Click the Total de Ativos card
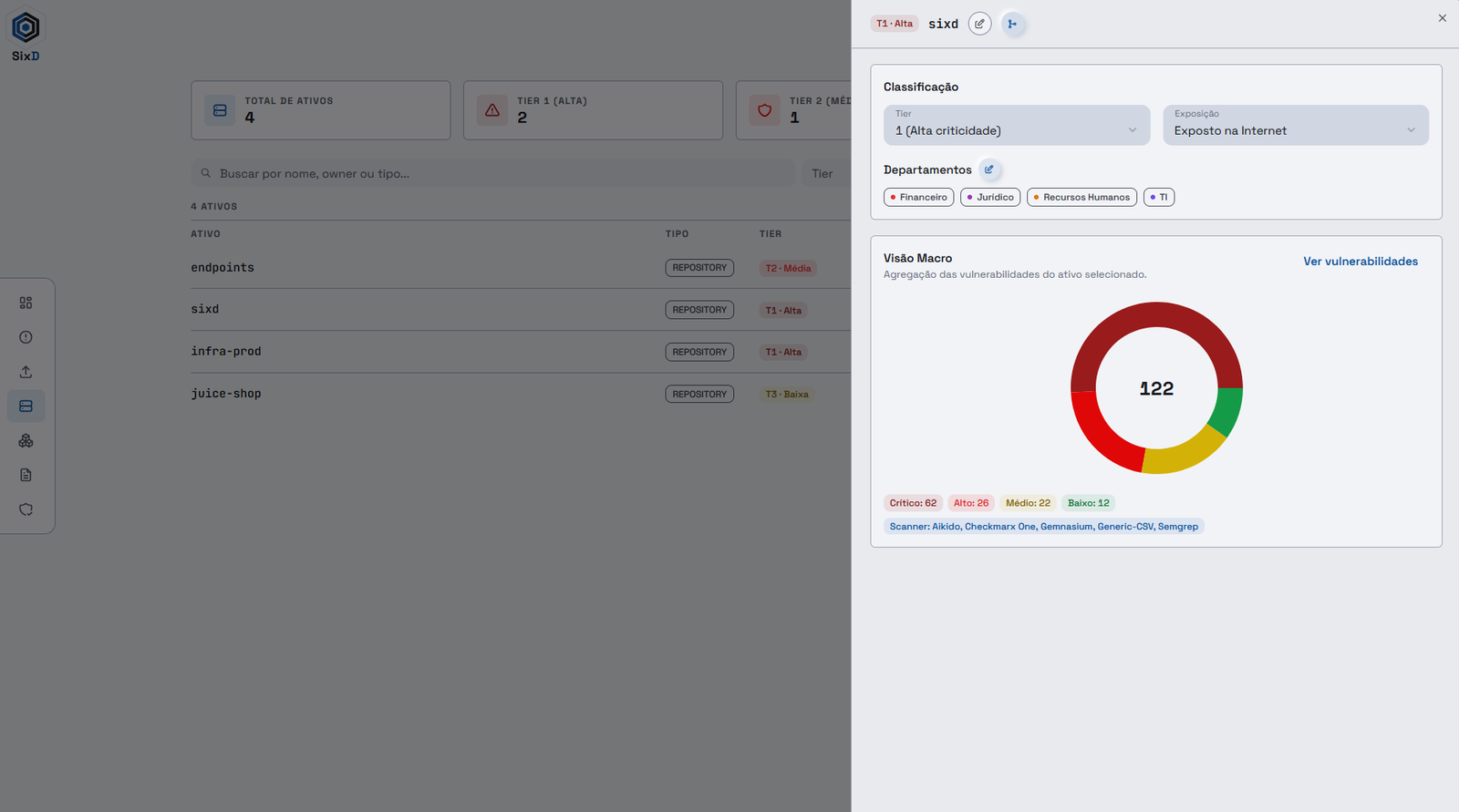 (321, 110)
